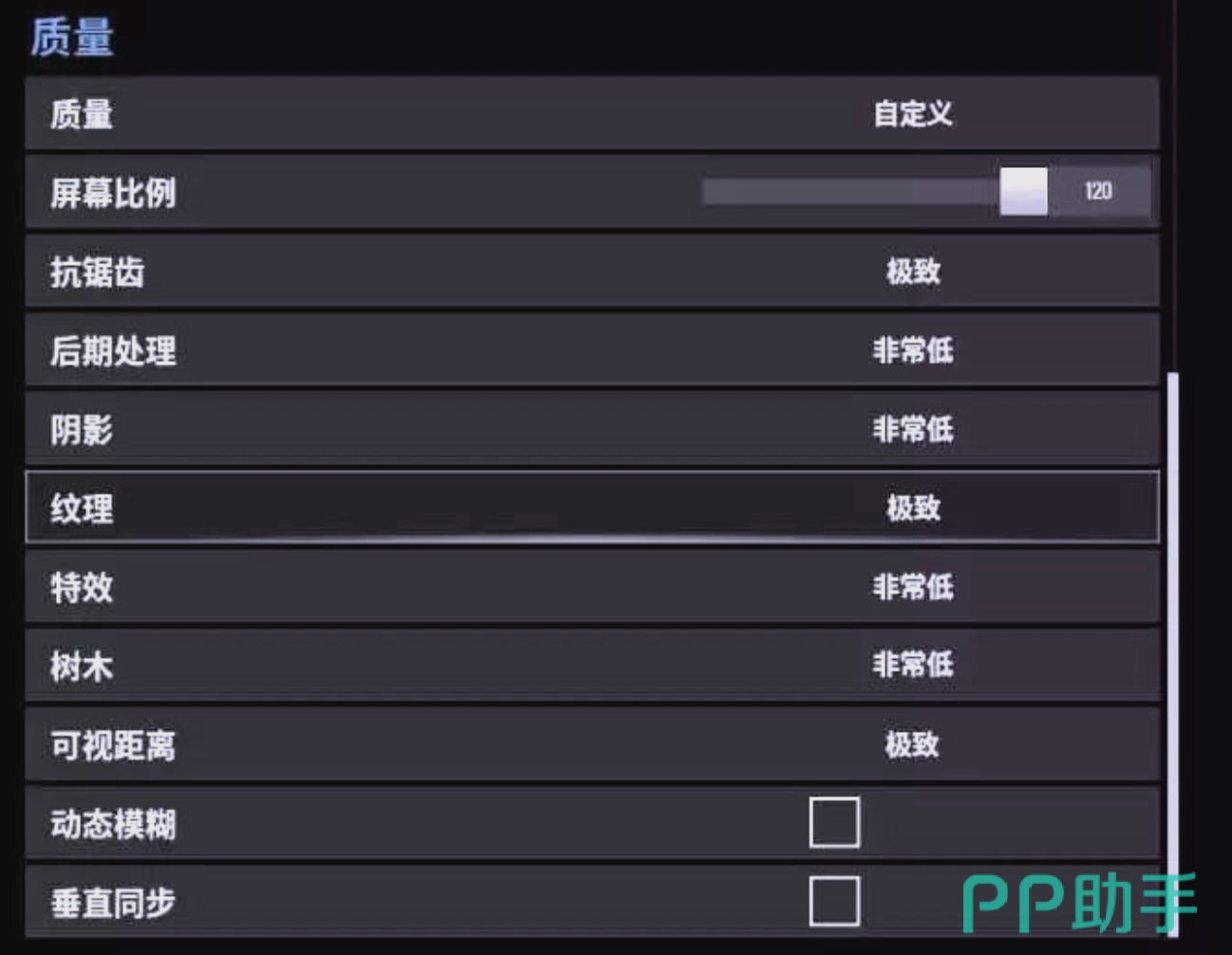Viewport: 1232px width, 955px height.
Task: Enable the 动态模糊 checkbox
Action: click(x=834, y=822)
